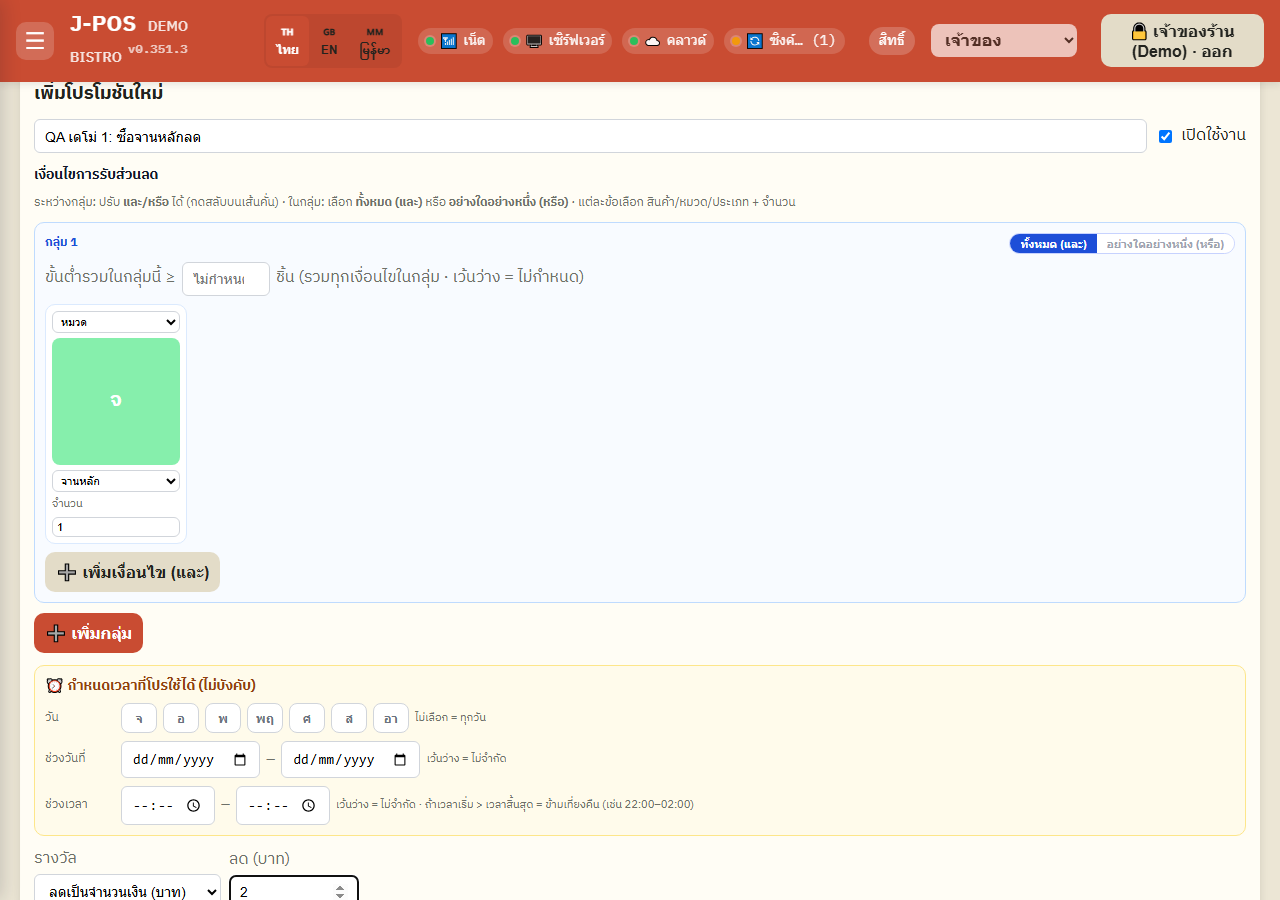Click the end time field
The height and width of the screenshot is (900, 1280).
283,805
